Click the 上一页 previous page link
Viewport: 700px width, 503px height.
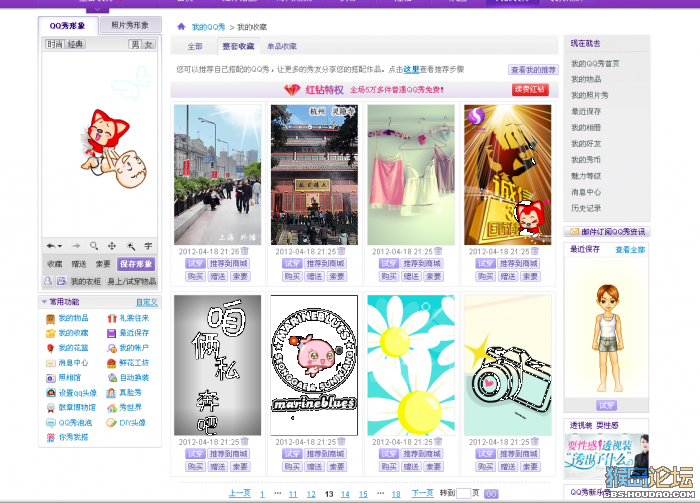point(240,493)
